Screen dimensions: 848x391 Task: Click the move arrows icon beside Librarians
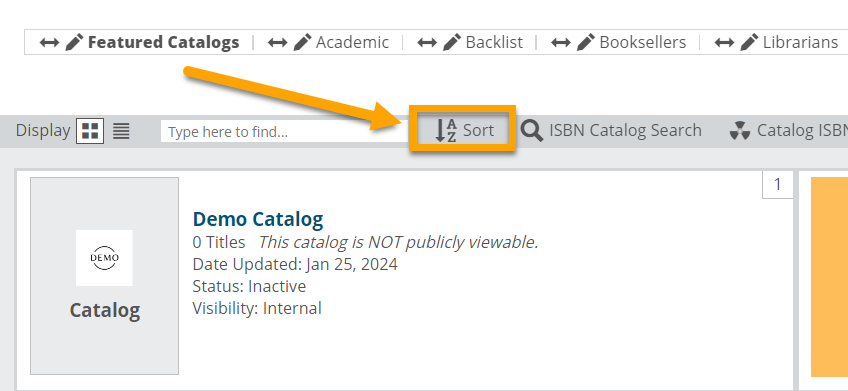tap(724, 42)
